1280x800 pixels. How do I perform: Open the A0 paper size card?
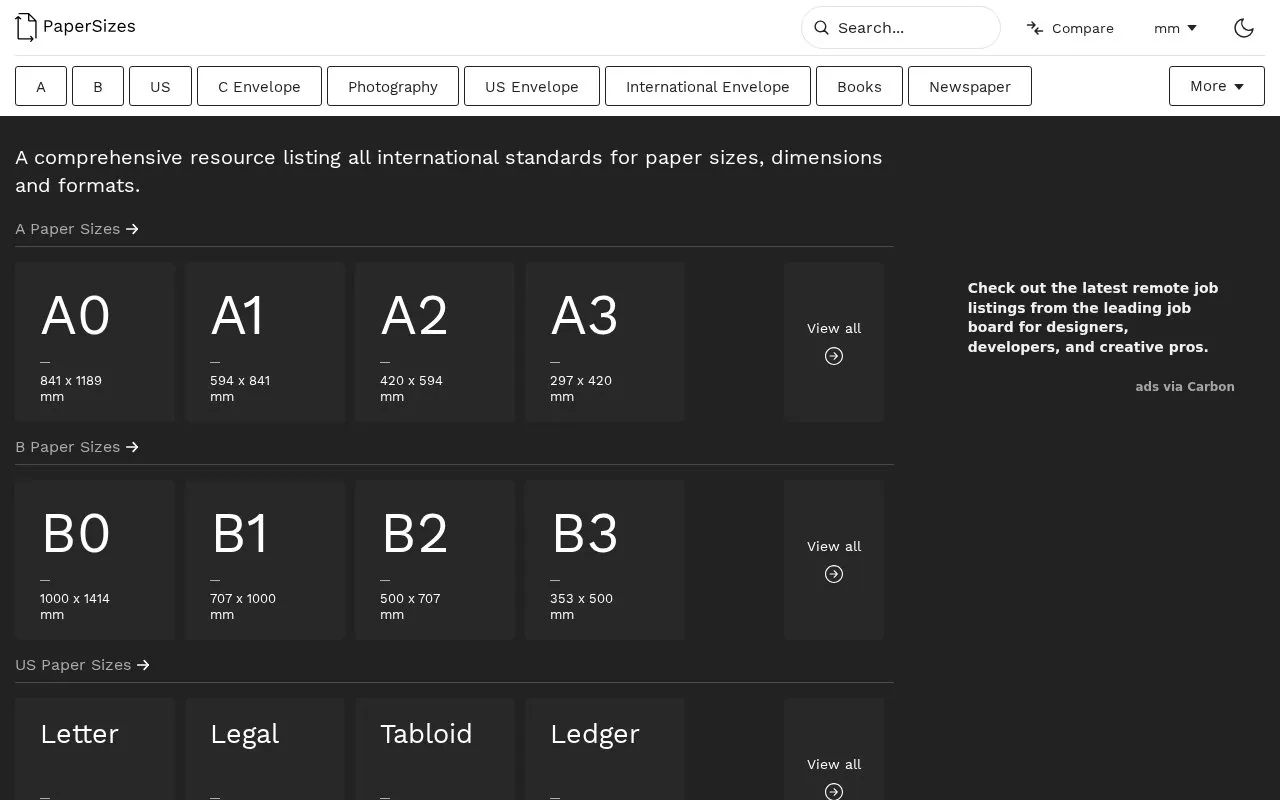tap(95, 342)
